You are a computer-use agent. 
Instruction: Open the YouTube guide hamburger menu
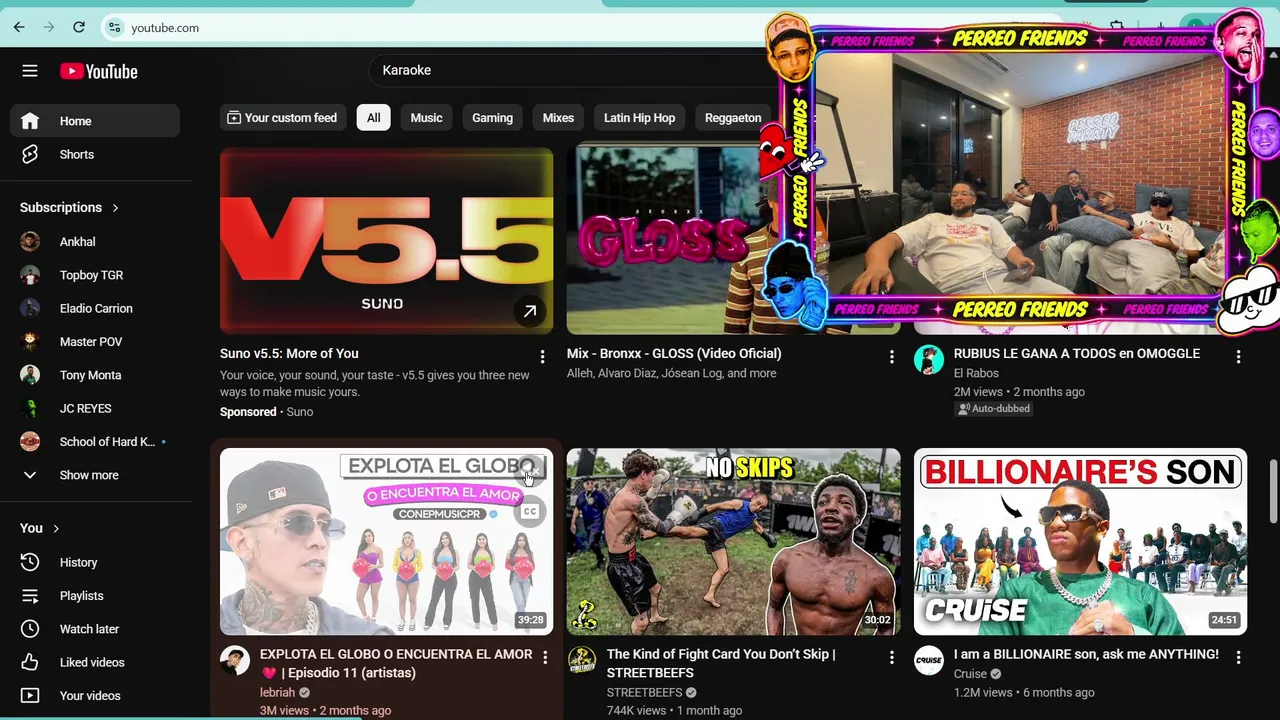(30, 71)
